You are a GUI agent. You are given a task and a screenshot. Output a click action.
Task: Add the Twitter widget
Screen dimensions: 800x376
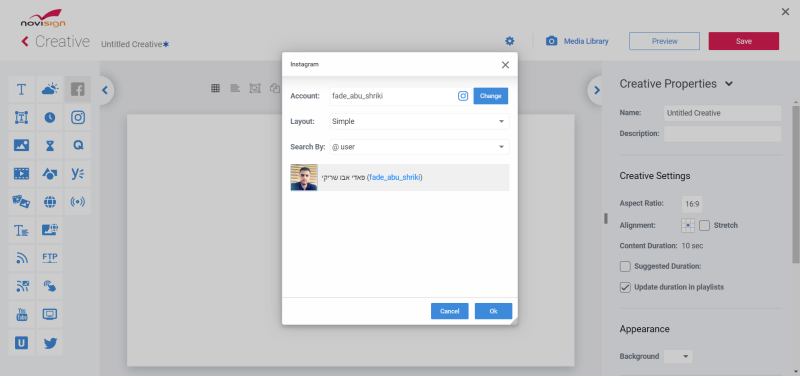coord(49,343)
